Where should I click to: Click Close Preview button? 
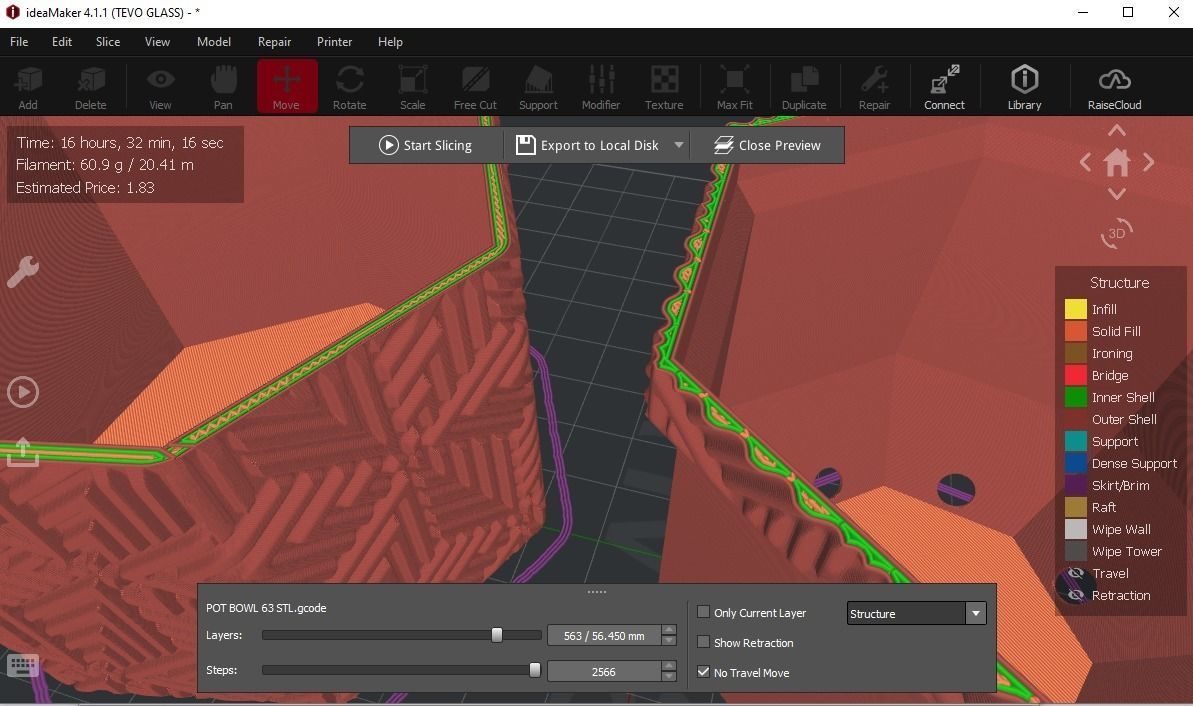[767, 145]
